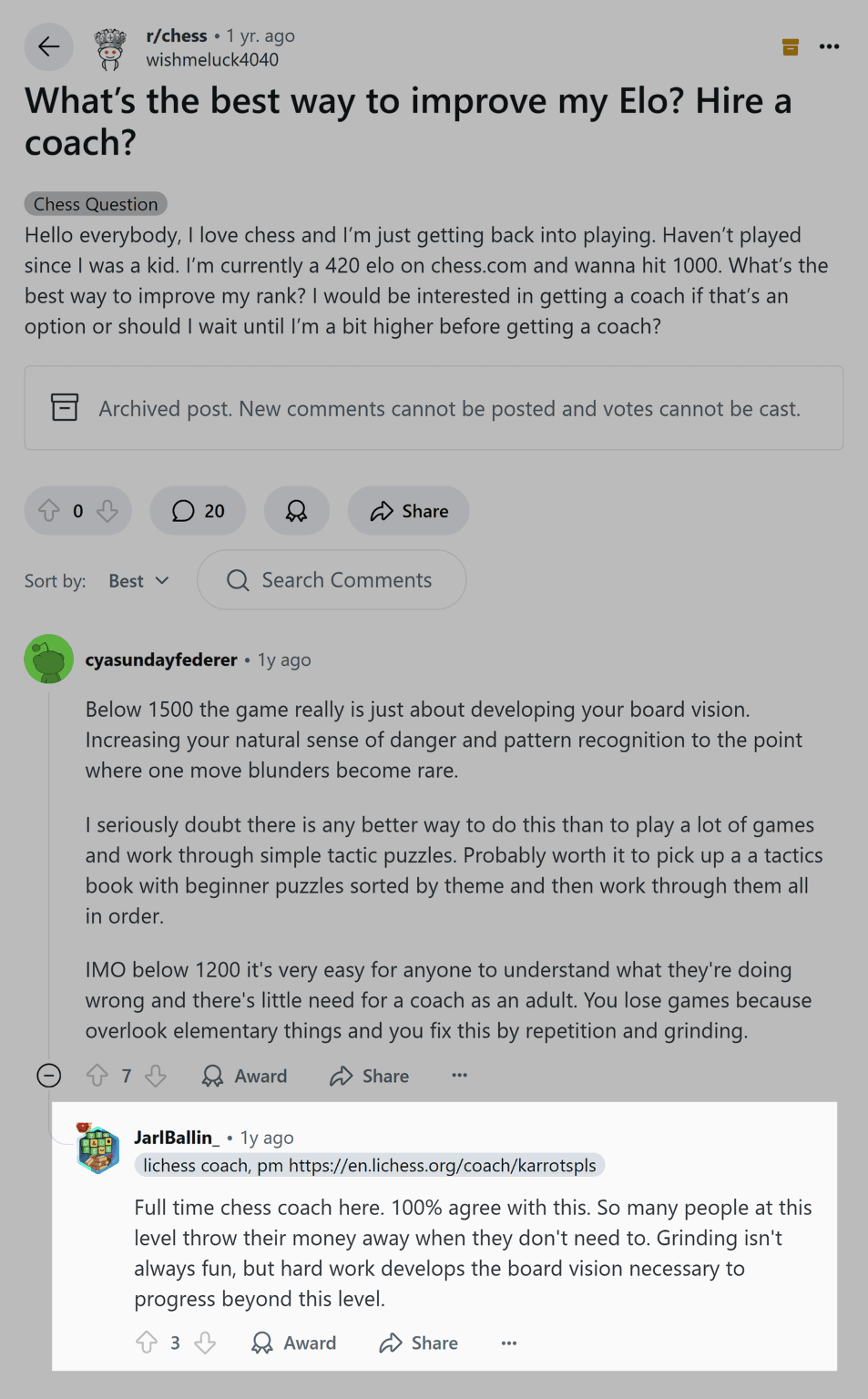The image size is (868, 1399).
Task: Select the Chess Question flair tag
Action: (x=95, y=203)
